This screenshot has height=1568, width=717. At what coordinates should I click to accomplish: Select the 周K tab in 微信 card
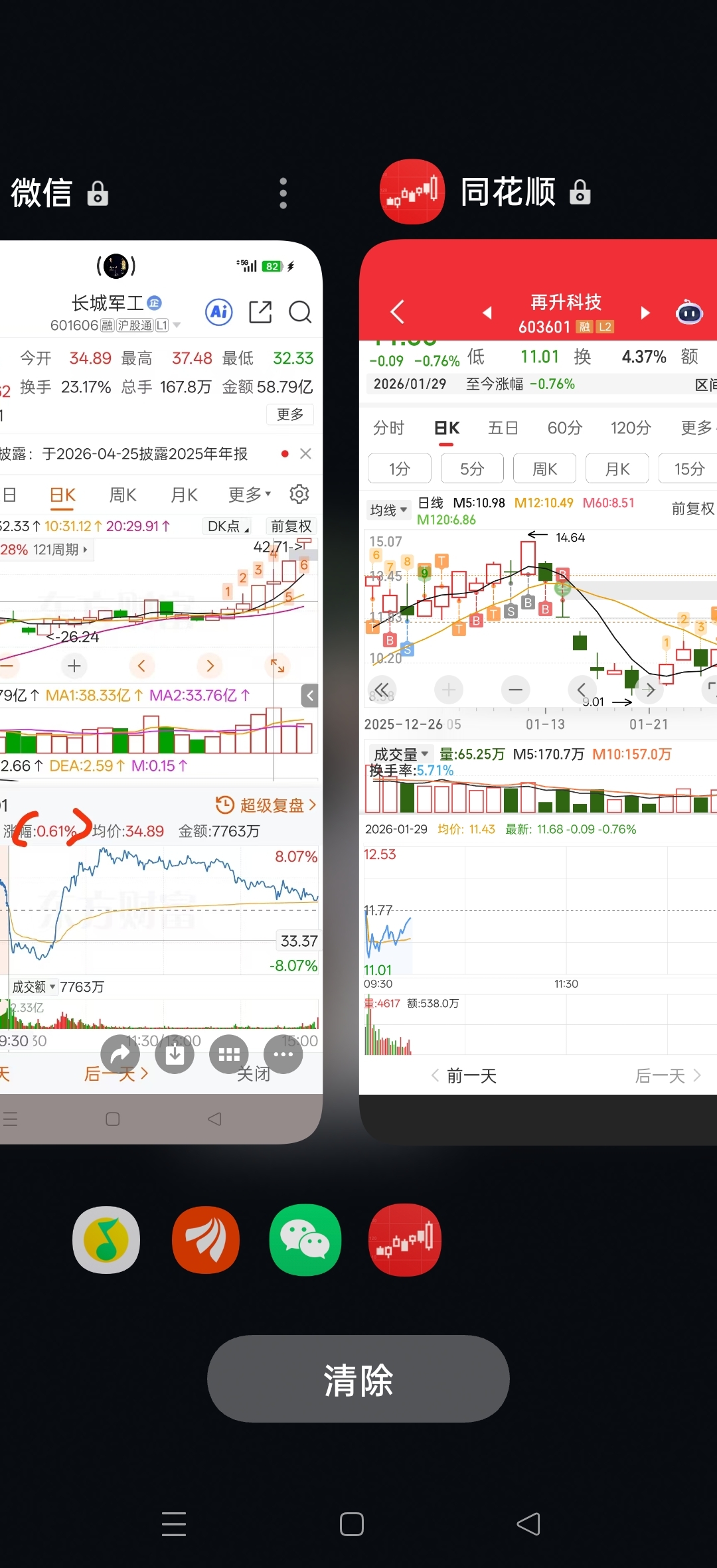(x=123, y=495)
